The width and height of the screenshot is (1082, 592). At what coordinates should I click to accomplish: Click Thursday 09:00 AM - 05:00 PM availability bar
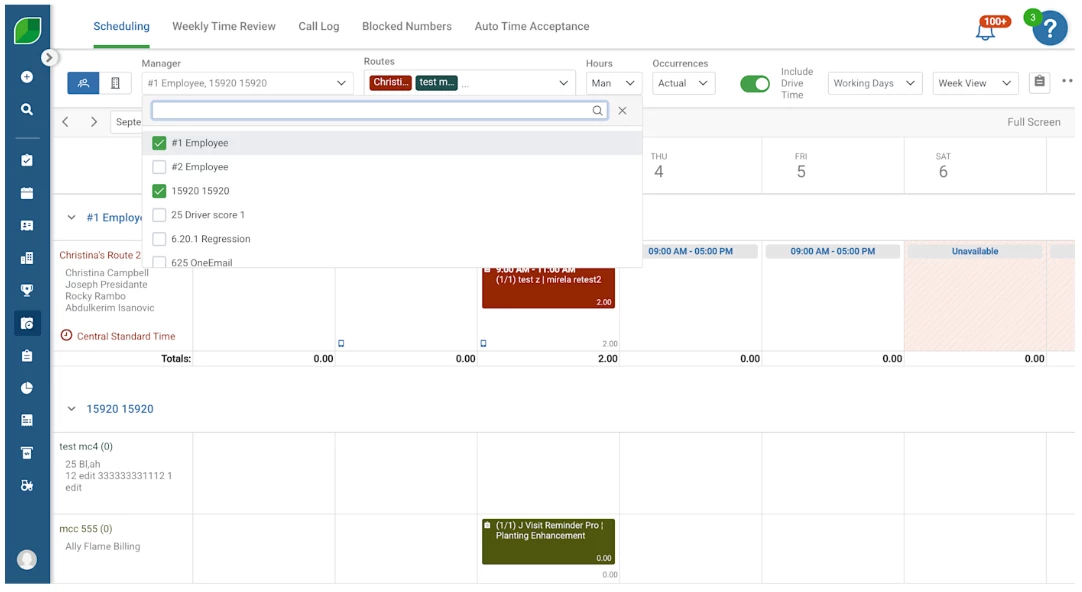pos(691,252)
